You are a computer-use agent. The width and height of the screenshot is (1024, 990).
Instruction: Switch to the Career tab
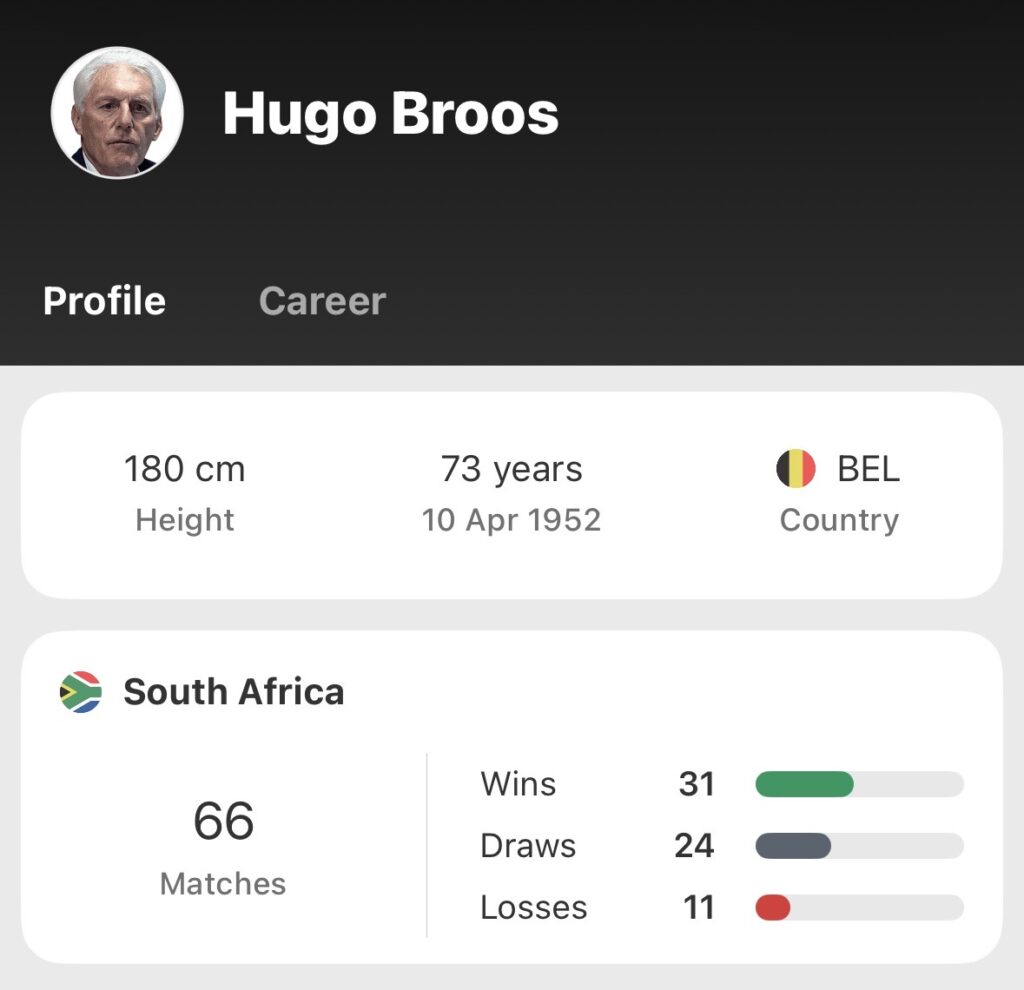tap(322, 301)
